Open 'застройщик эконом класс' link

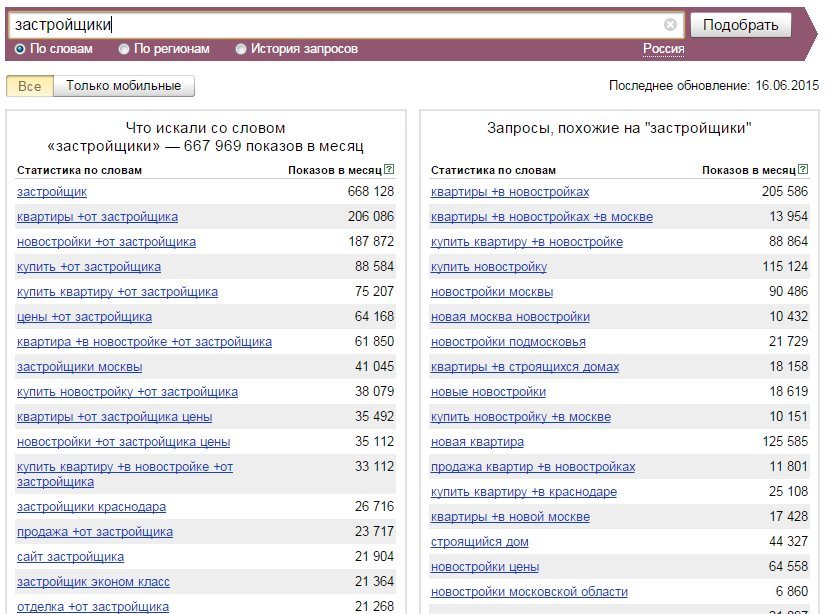coord(93,582)
